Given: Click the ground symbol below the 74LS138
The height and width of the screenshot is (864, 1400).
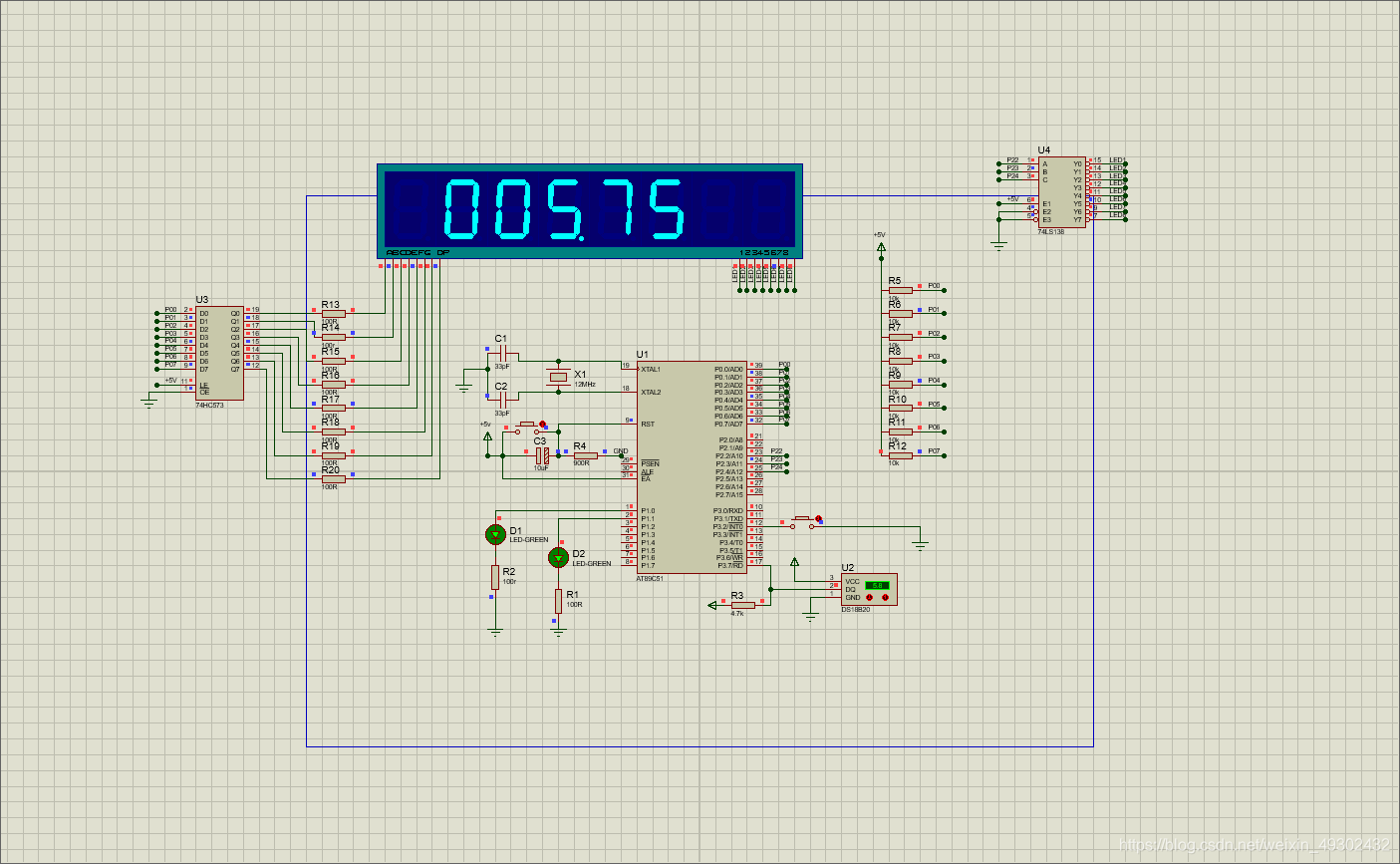Looking at the screenshot, I should pyautogui.click(x=998, y=244).
